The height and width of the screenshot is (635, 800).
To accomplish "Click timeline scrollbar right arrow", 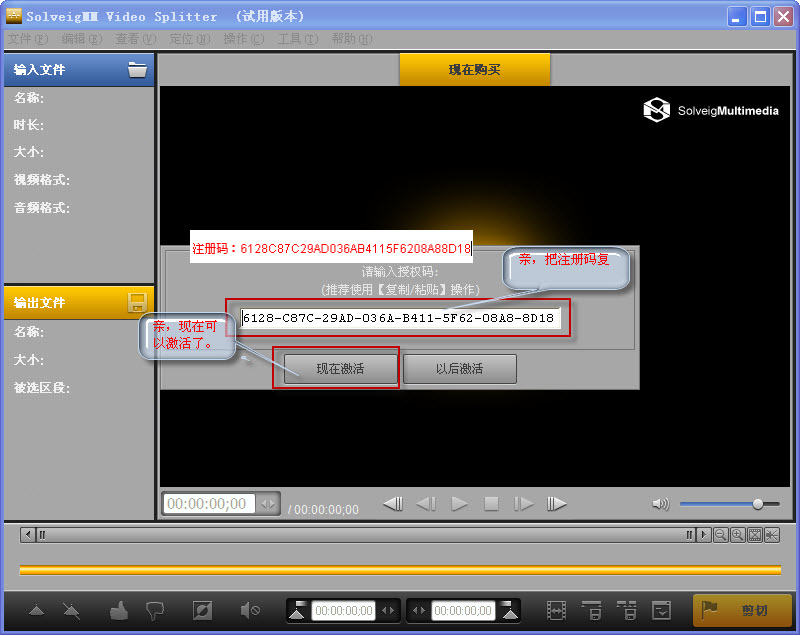I will [704, 535].
